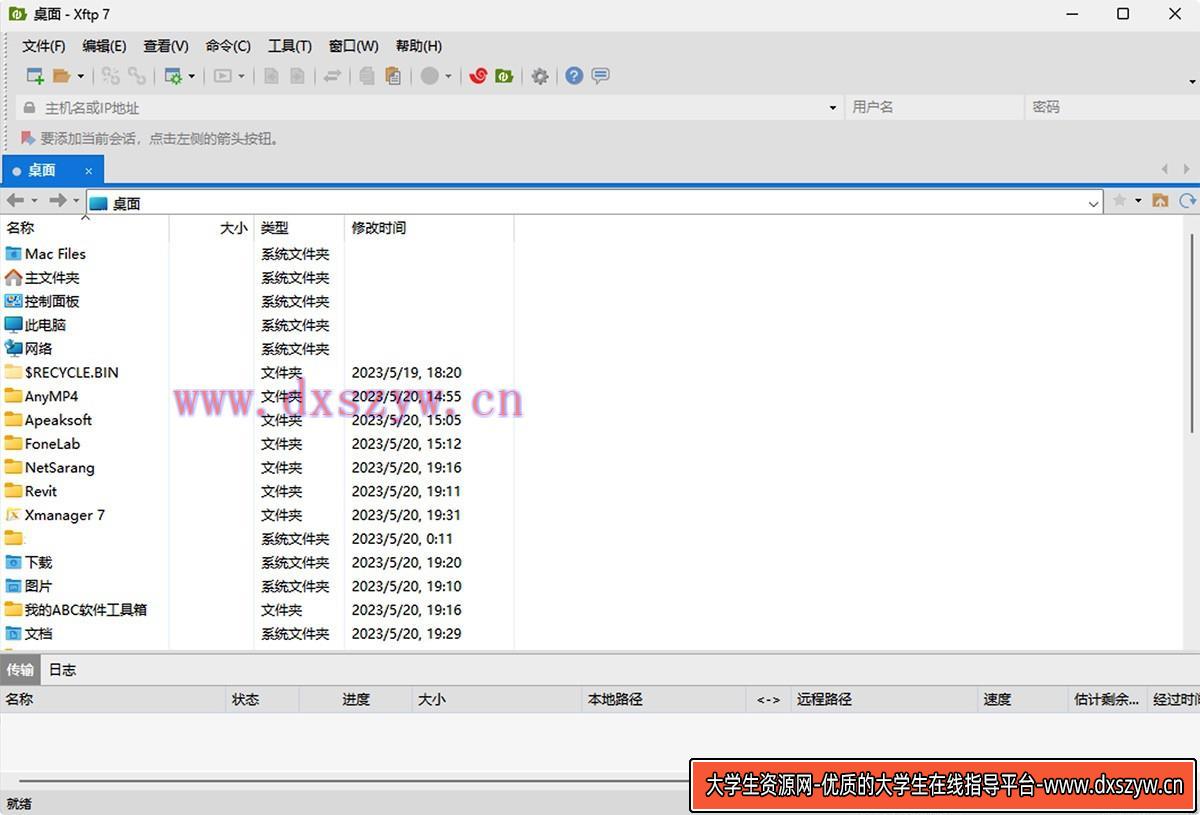Go back with the left arrow

click(15, 201)
